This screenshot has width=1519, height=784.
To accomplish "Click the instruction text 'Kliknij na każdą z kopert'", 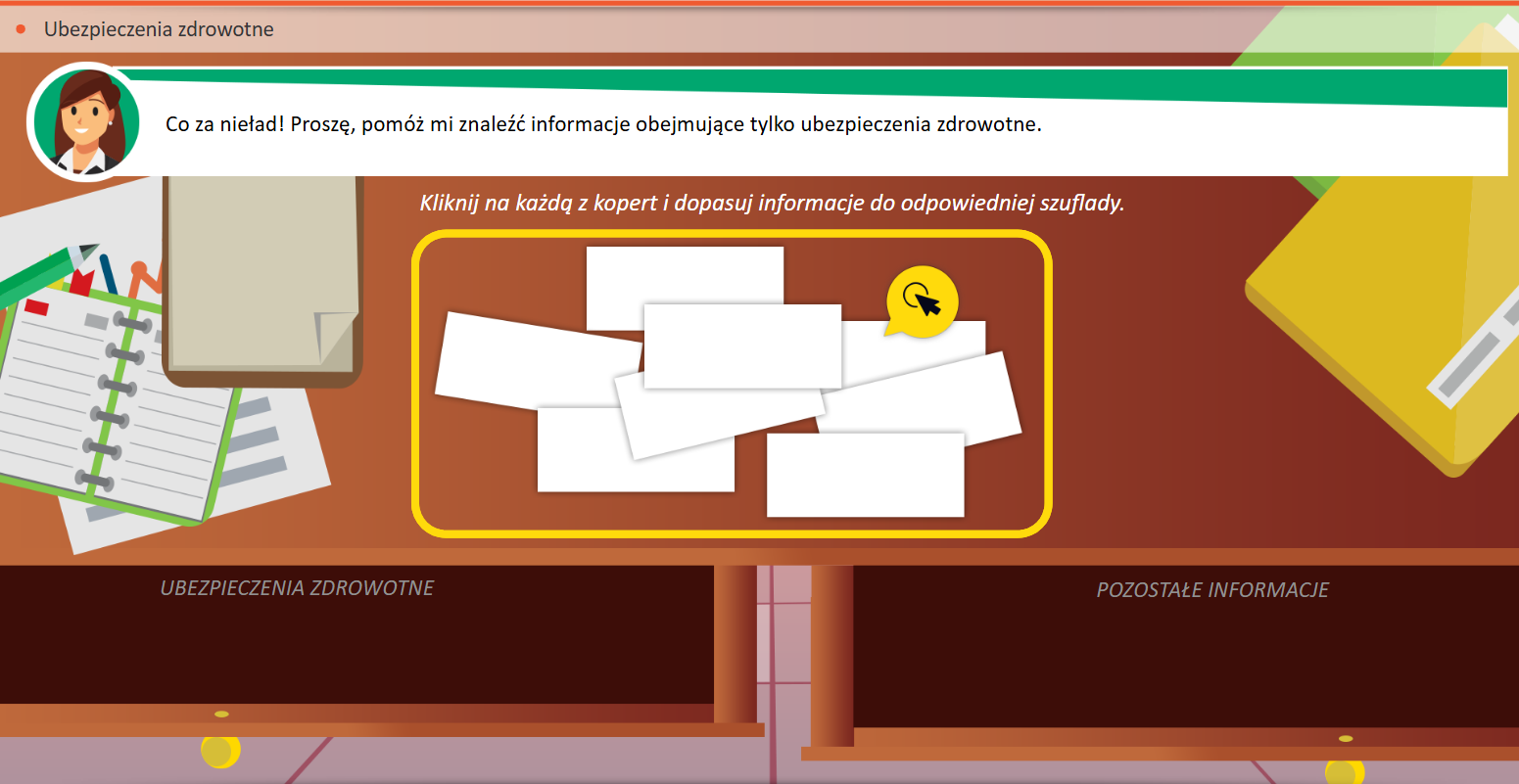I will pos(772,204).
